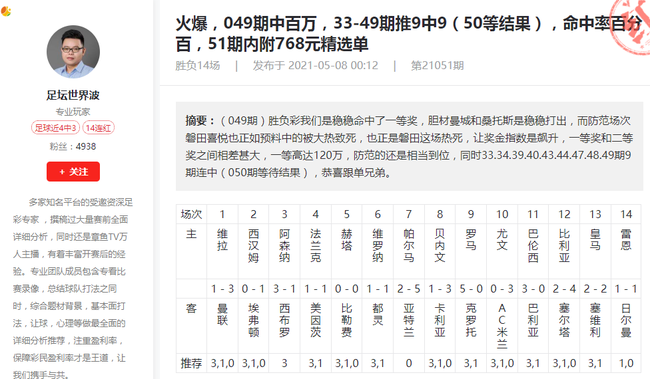Select away team 曼联 in match 1

click(223, 314)
